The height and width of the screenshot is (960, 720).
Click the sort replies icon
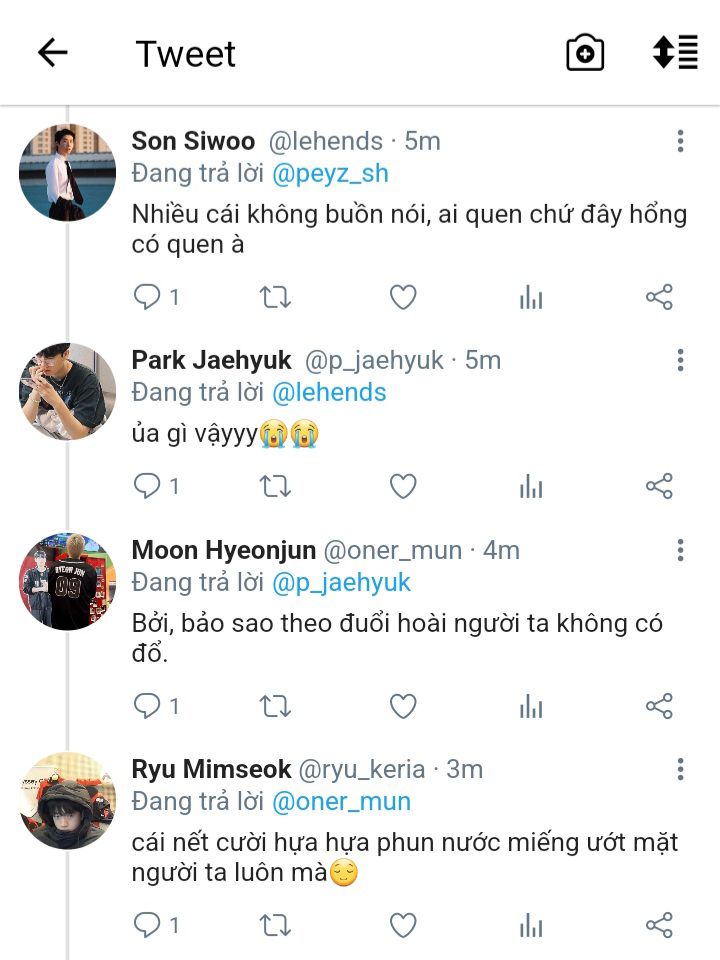click(675, 53)
